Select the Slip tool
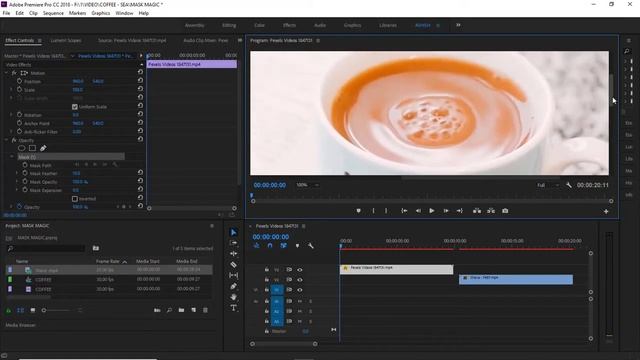The width and height of the screenshot is (640, 360). tap(233, 276)
